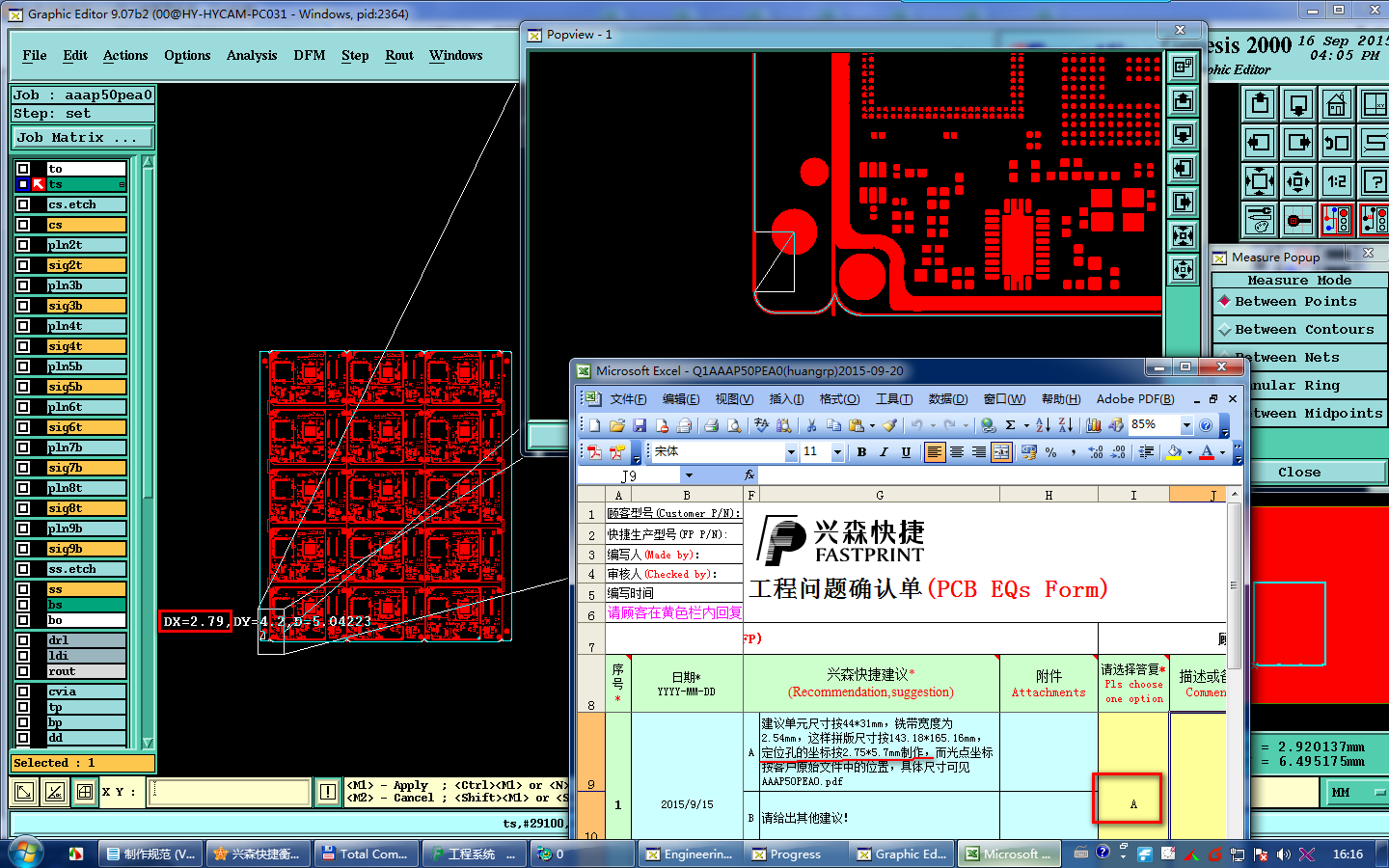Screen dimensions: 1389x868
Task: Click the Merge and Center icon in Excel
Action: point(1001,451)
